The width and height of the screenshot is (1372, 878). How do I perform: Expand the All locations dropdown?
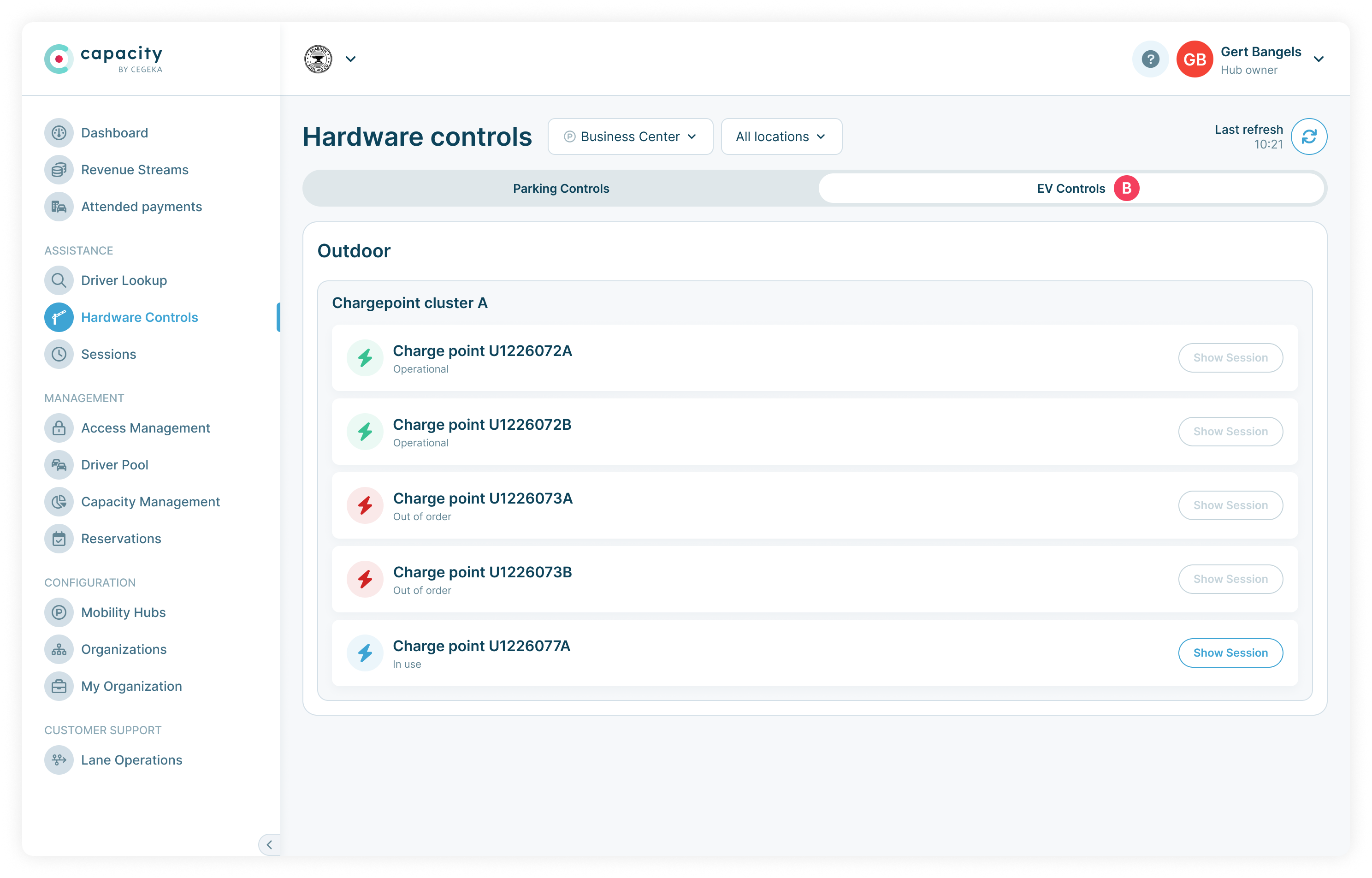pos(781,136)
